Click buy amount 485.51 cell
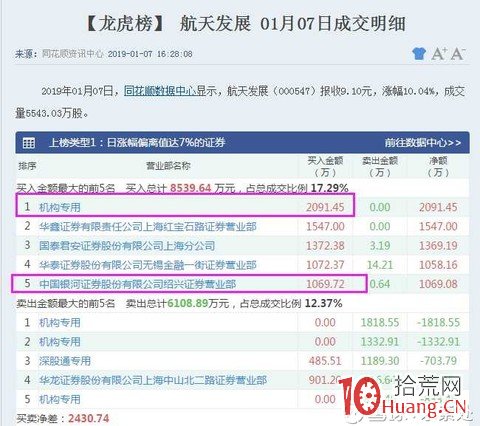480x426 pixels. 325,361
